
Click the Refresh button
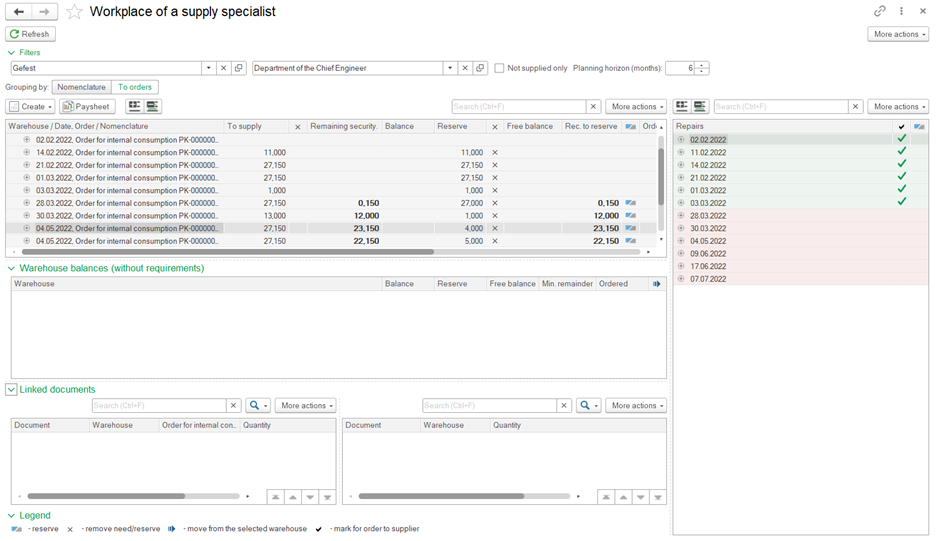click(x=29, y=34)
